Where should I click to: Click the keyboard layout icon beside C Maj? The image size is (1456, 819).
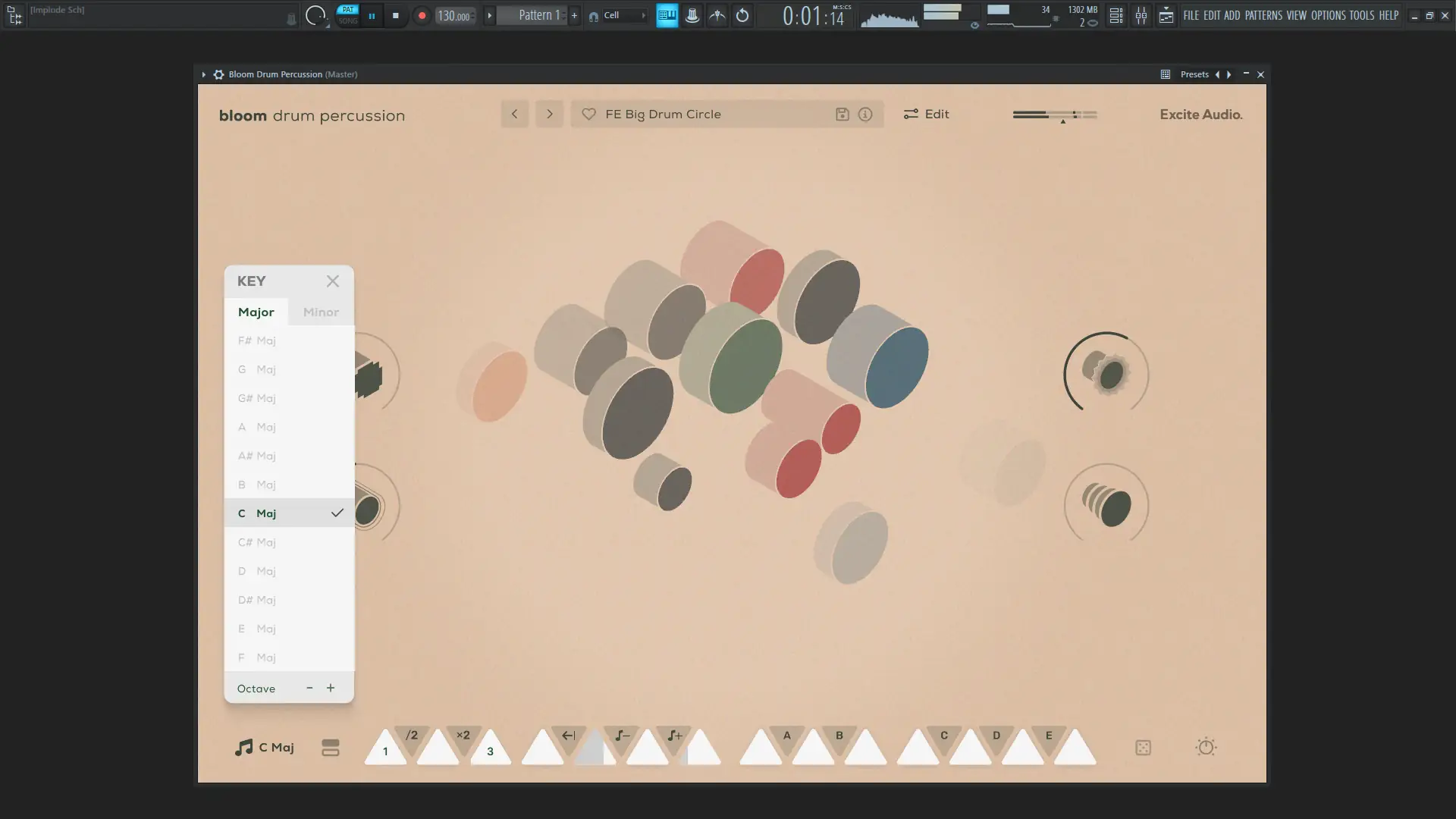[331, 748]
